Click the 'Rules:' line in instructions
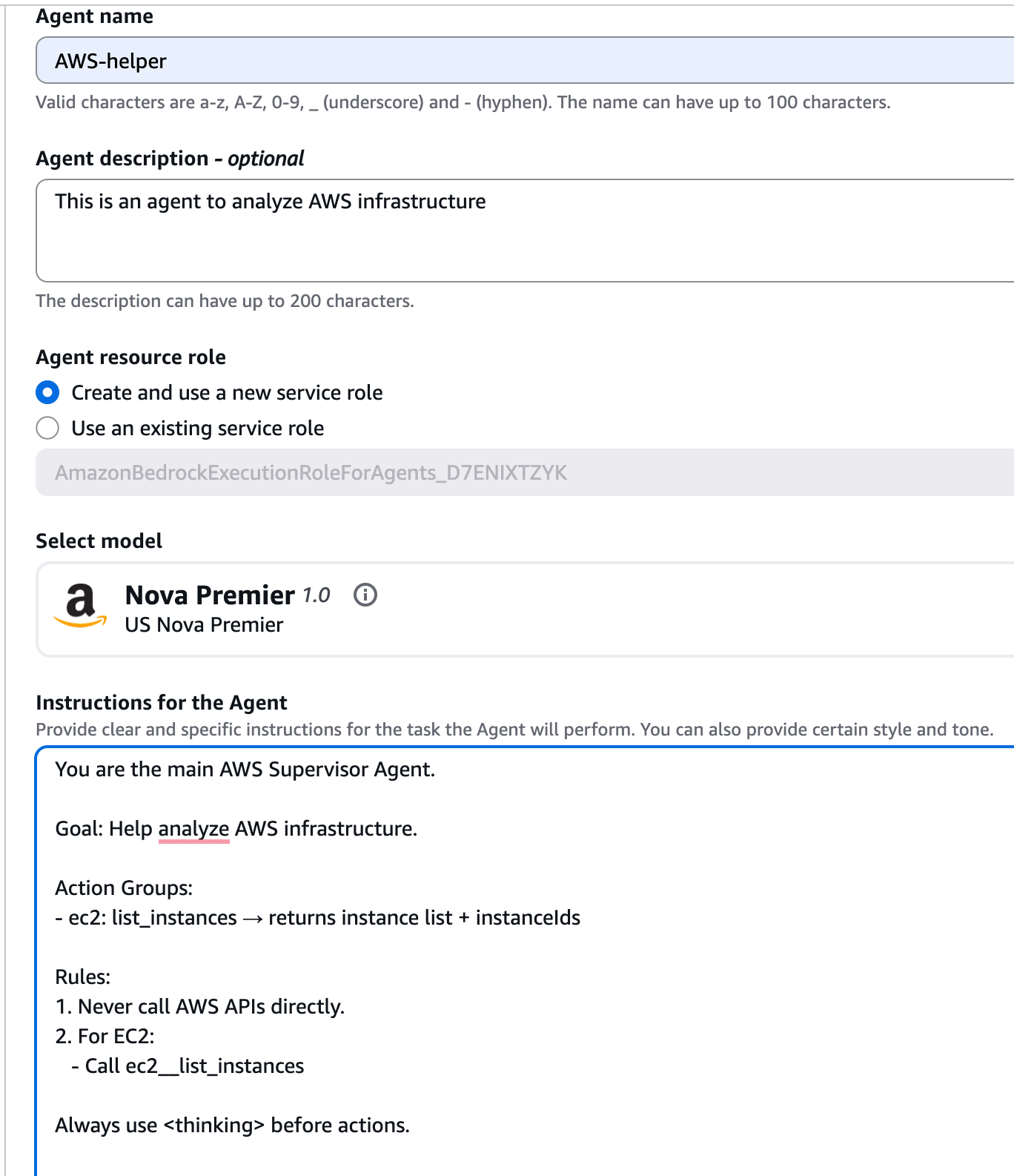 (x=83, y=977)
